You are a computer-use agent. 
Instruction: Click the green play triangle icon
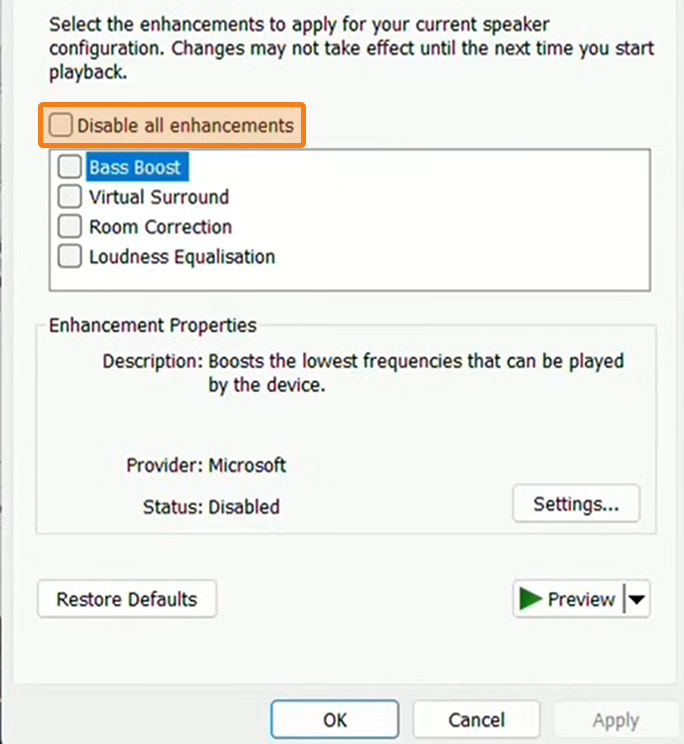[x=530, y=599]
